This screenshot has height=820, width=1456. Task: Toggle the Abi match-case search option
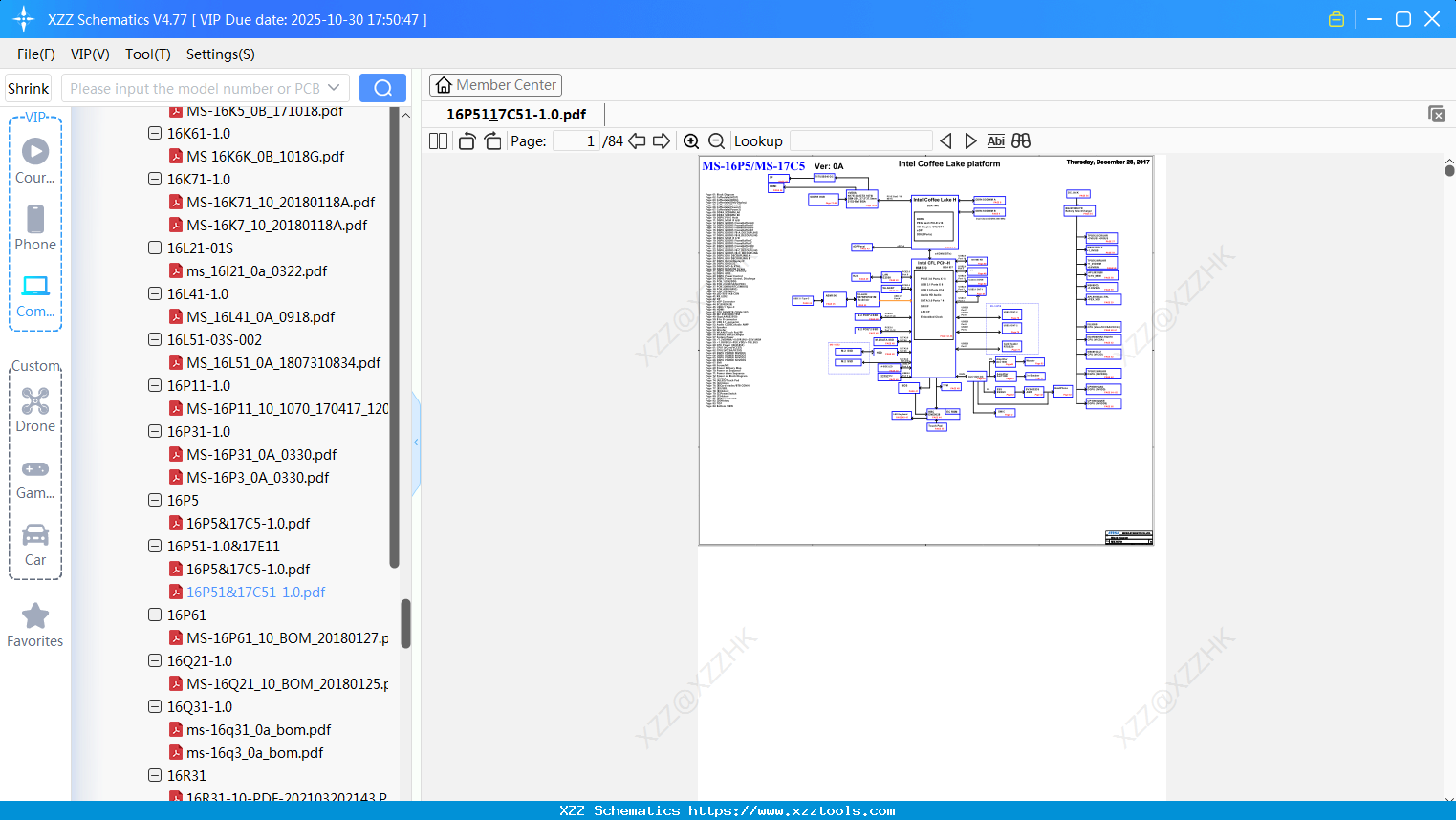pyautogui.click(x=995, y=141)
